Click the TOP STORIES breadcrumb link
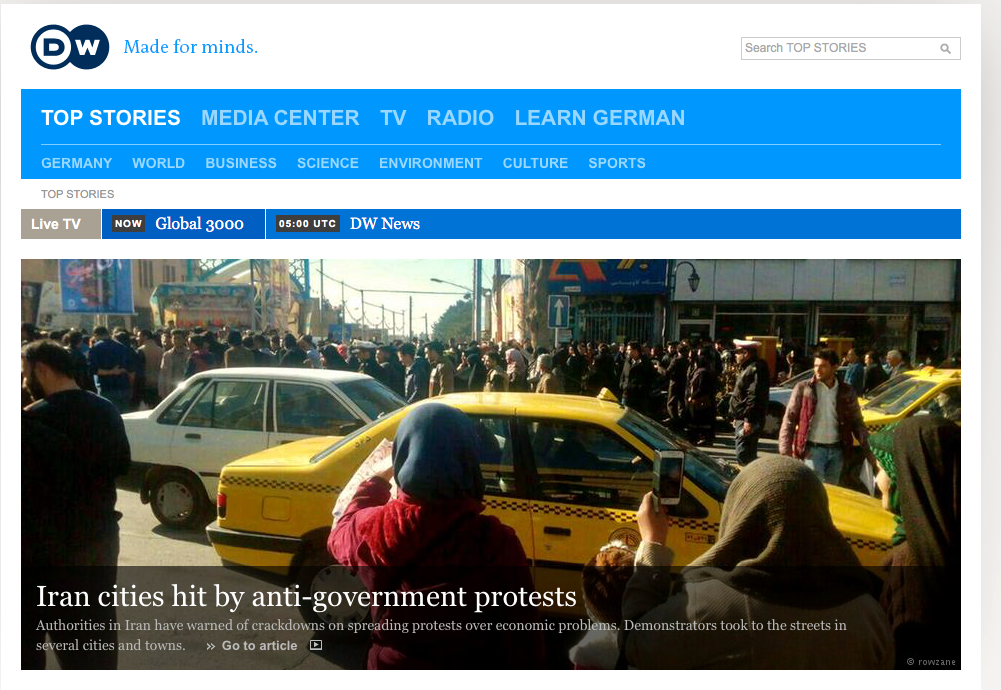This screenshot has height=690, width=1001. point(78,194)
